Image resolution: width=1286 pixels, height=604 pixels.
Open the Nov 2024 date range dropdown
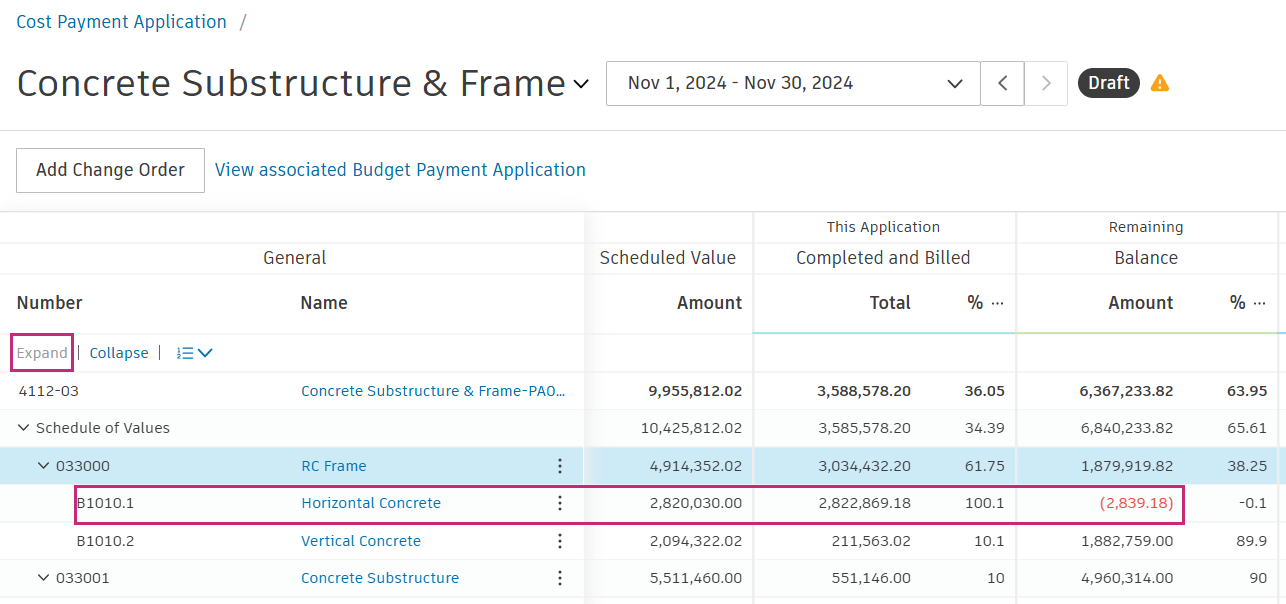coord(793,83)
